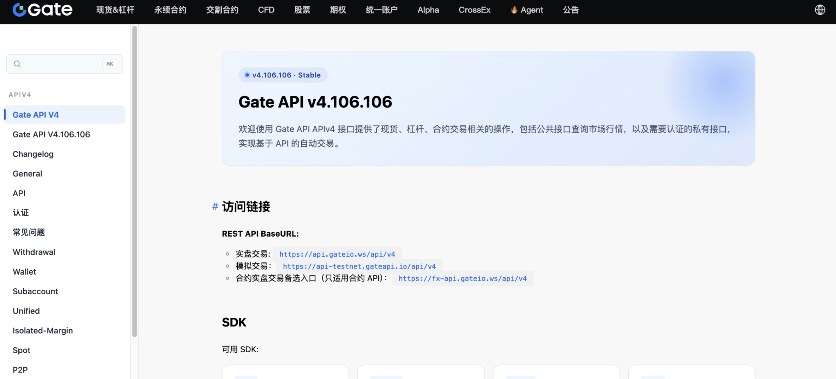Screen dimensions: 836x379
Task: Open CFD in top navigation
Action: 266,10
